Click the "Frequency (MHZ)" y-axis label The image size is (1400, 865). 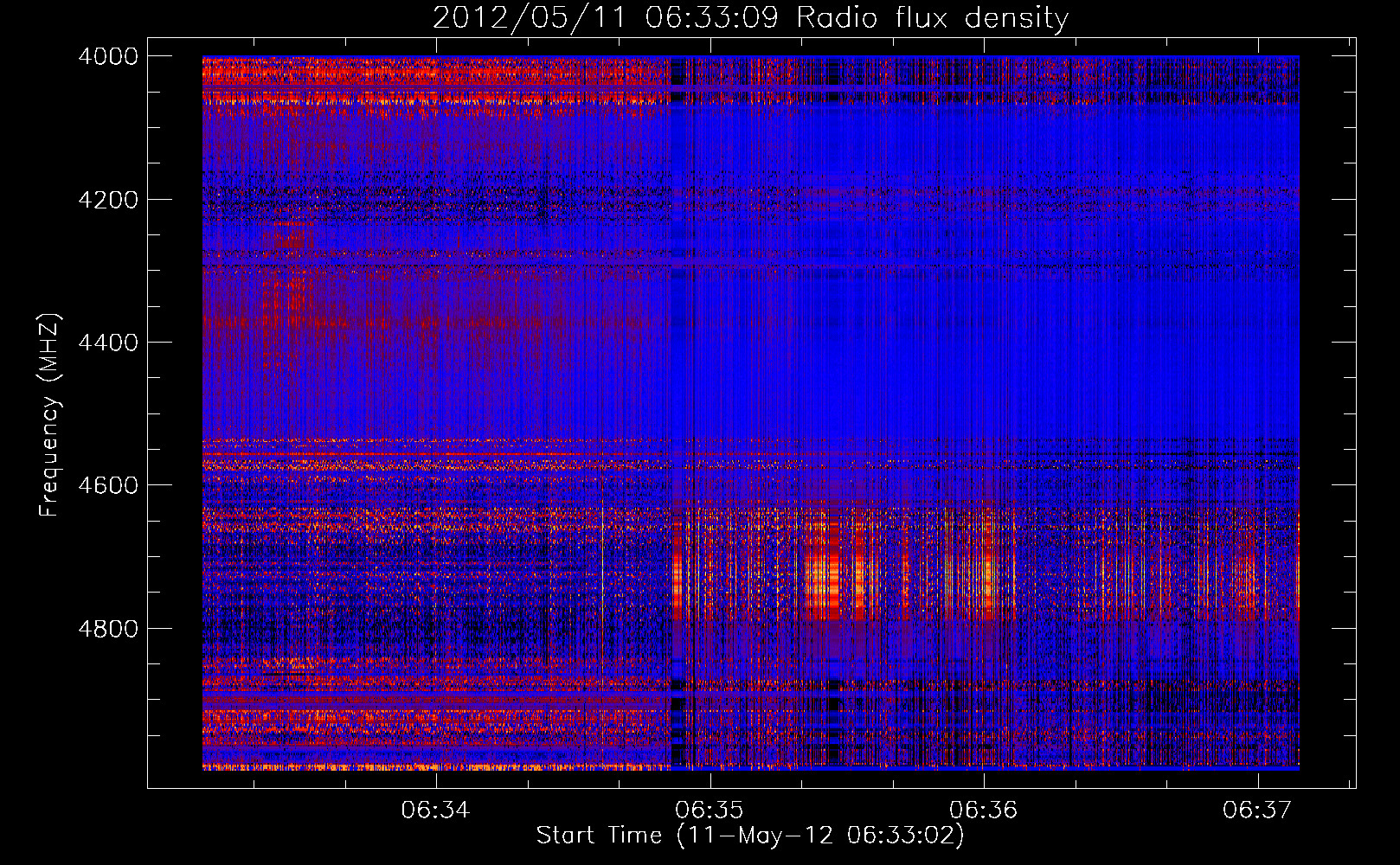49,415
